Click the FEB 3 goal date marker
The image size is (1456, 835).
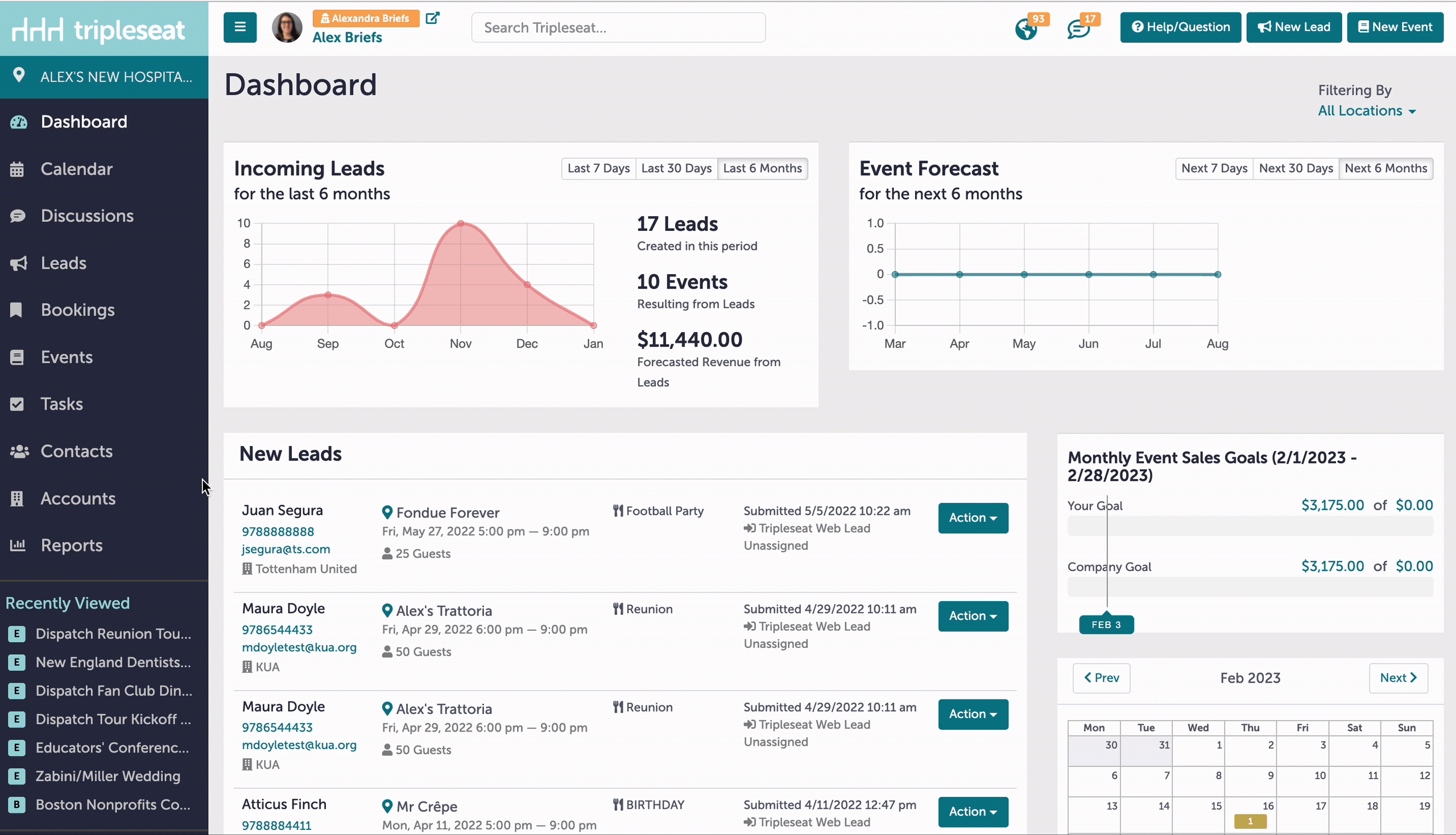(1106, 625)
